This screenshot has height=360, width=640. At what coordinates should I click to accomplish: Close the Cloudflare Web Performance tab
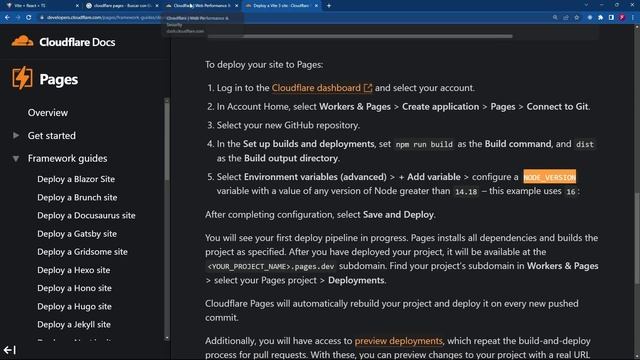(236, 6)
